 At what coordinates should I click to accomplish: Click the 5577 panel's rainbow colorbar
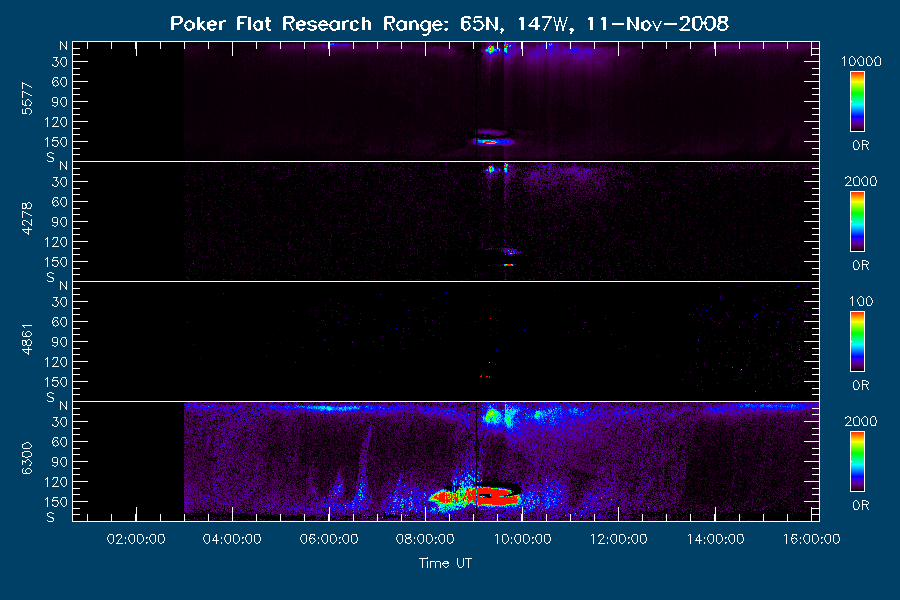858,102
